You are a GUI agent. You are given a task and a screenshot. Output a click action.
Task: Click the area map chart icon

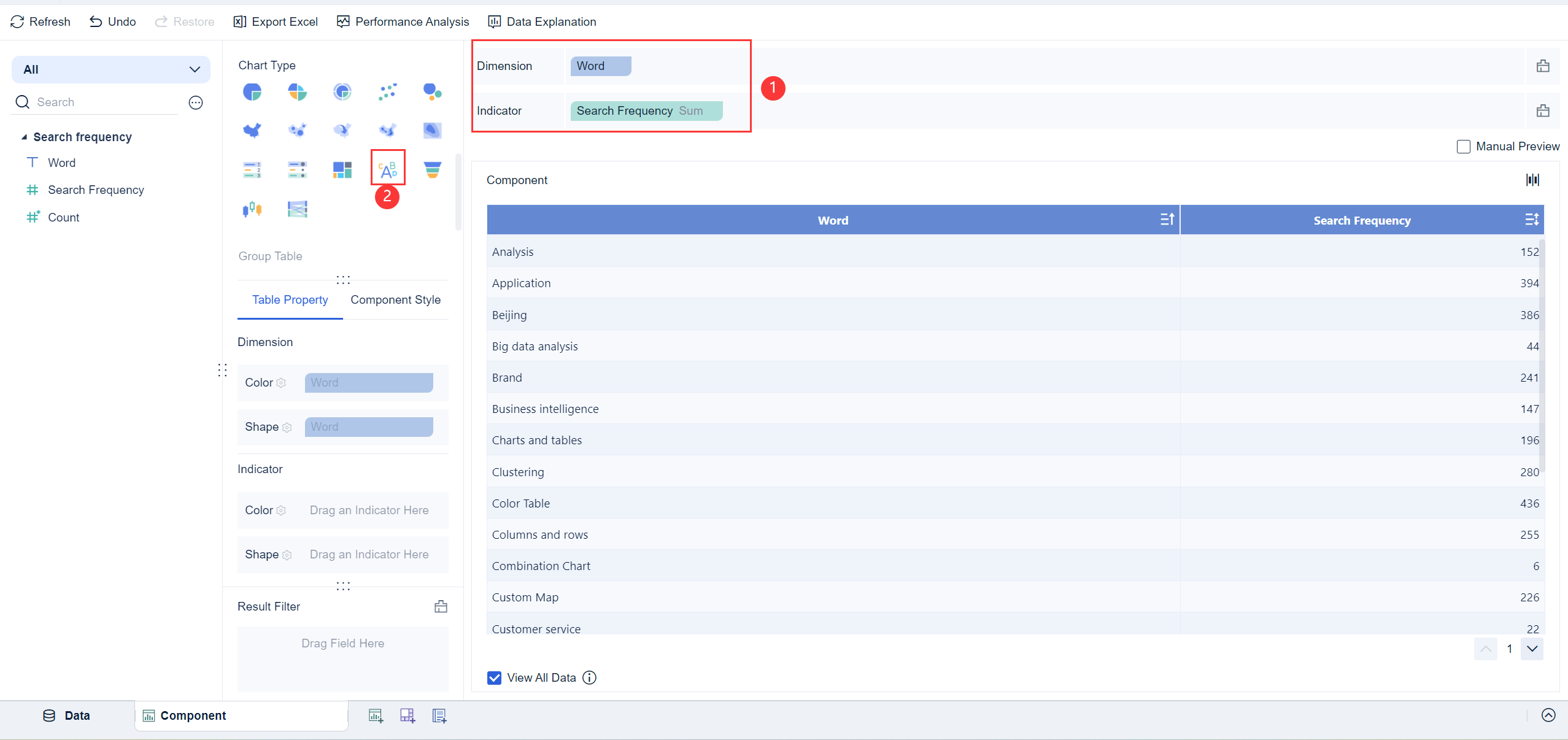[252, 130]
